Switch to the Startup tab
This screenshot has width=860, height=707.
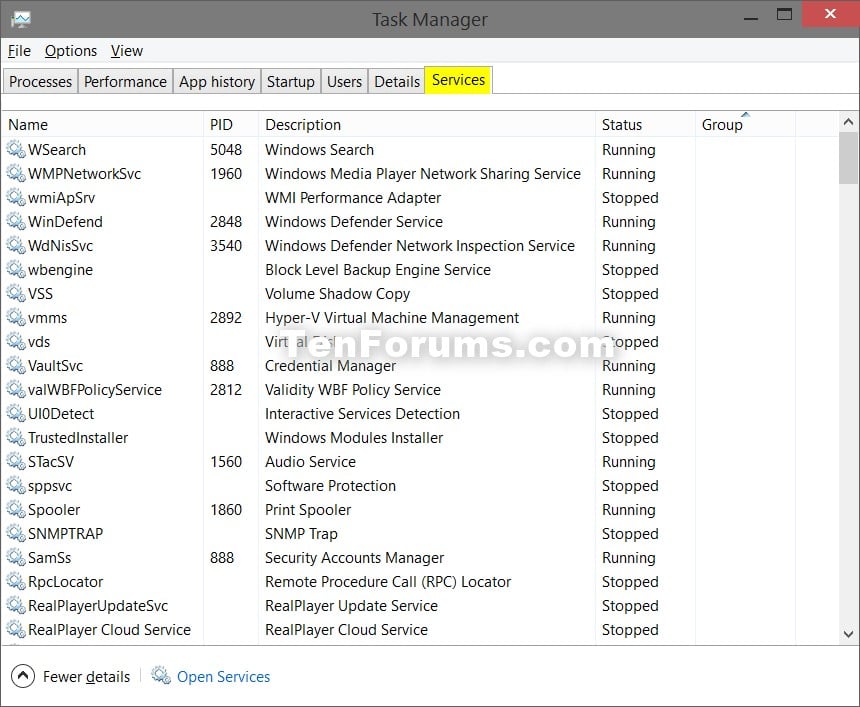point(291,82)
